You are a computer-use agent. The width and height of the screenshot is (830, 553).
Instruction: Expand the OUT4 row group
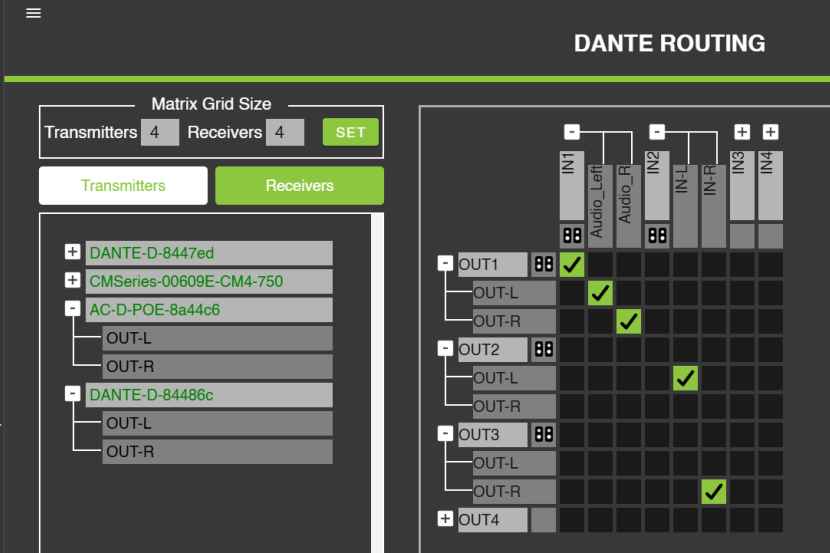[x=445, y=519]
